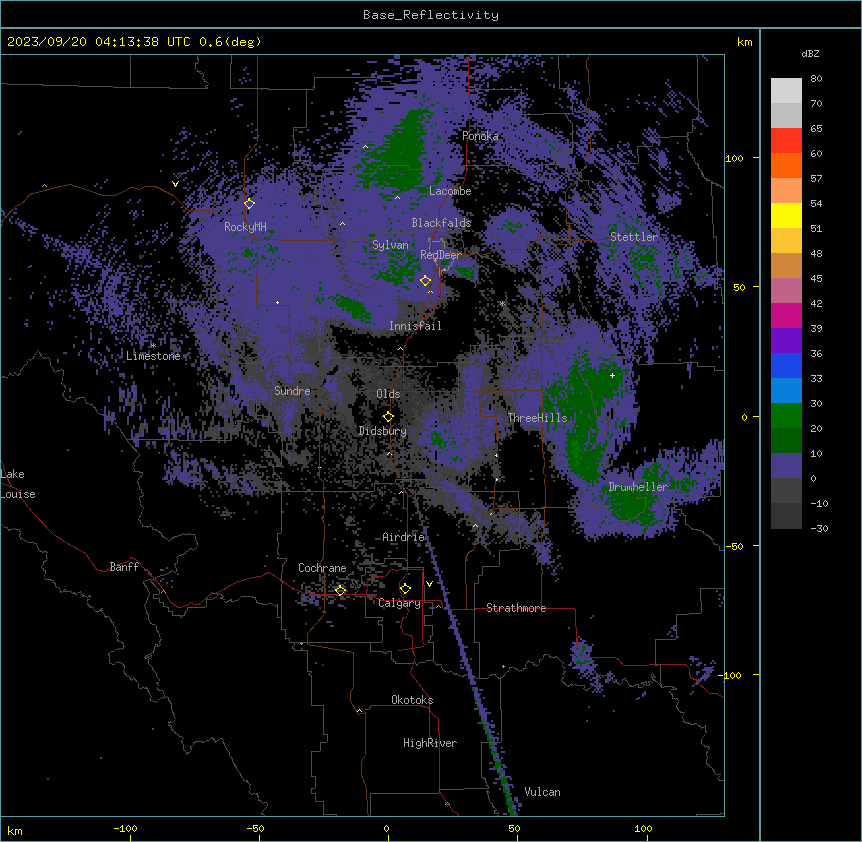Pick the bright green 20-30 dBZ legend swatch
The width and height of the screenshot is (862, 842).
coord(786,416)
